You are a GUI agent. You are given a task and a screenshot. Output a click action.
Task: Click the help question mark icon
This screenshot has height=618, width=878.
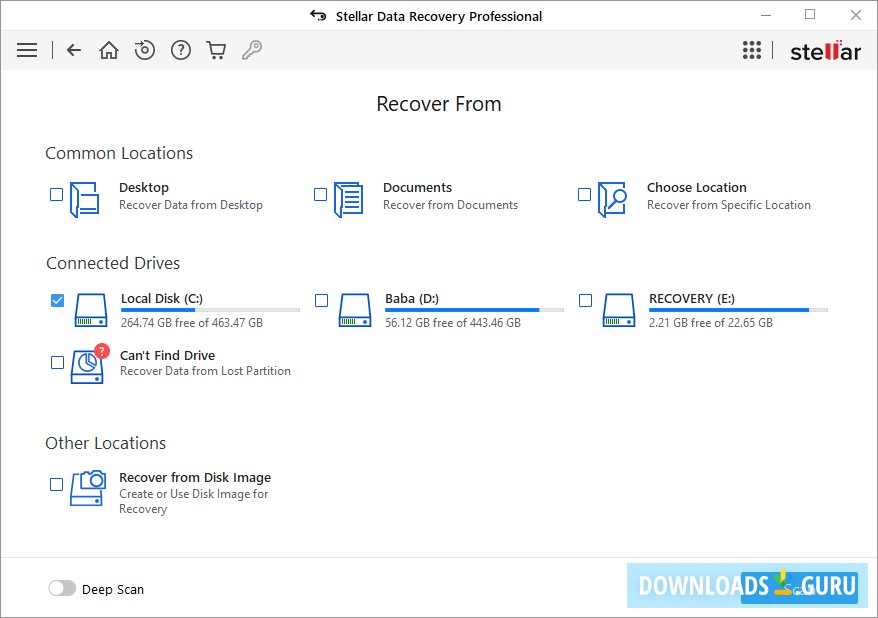tap(180, 49)
